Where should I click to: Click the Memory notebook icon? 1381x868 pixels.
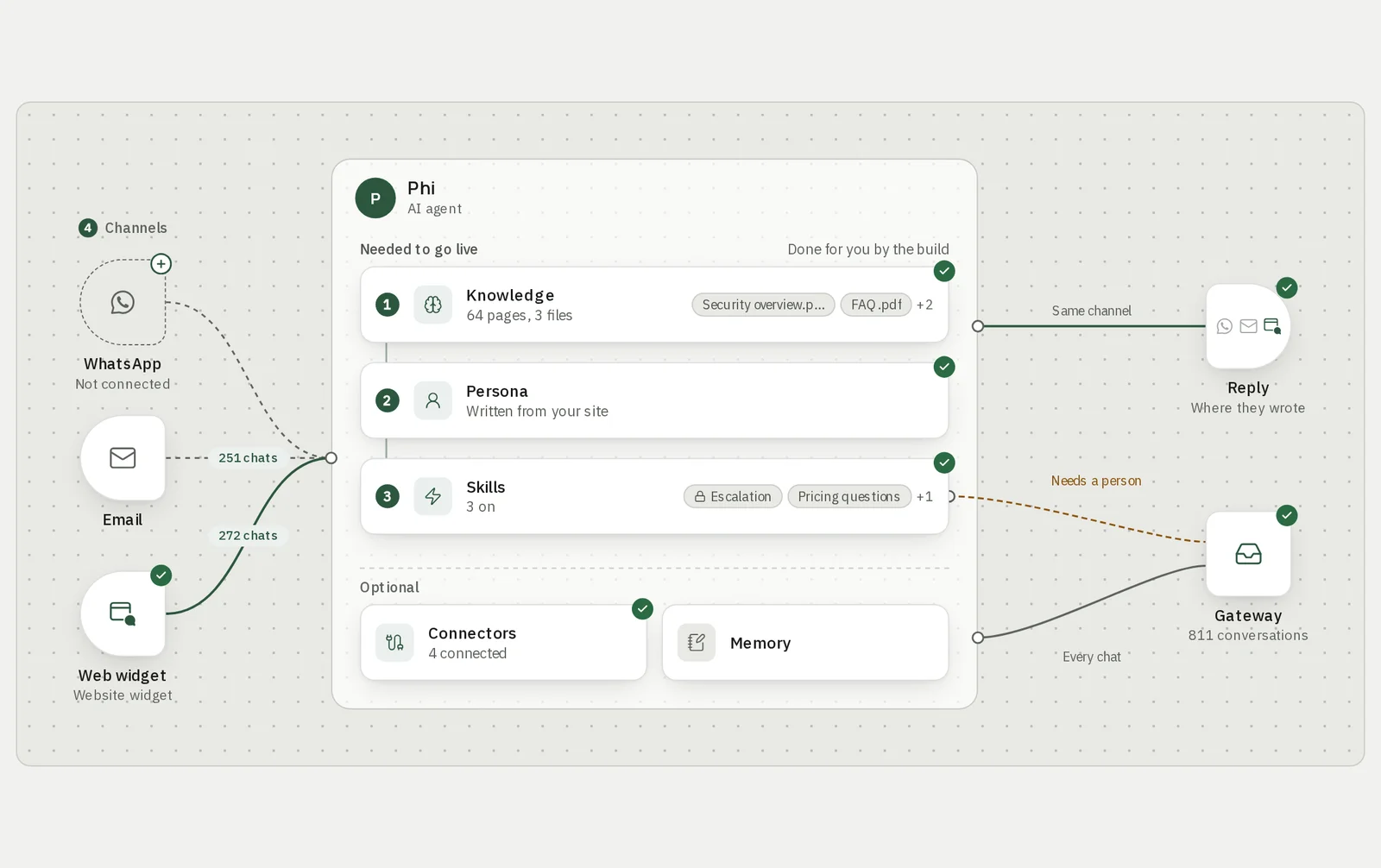tap(697, 643)
